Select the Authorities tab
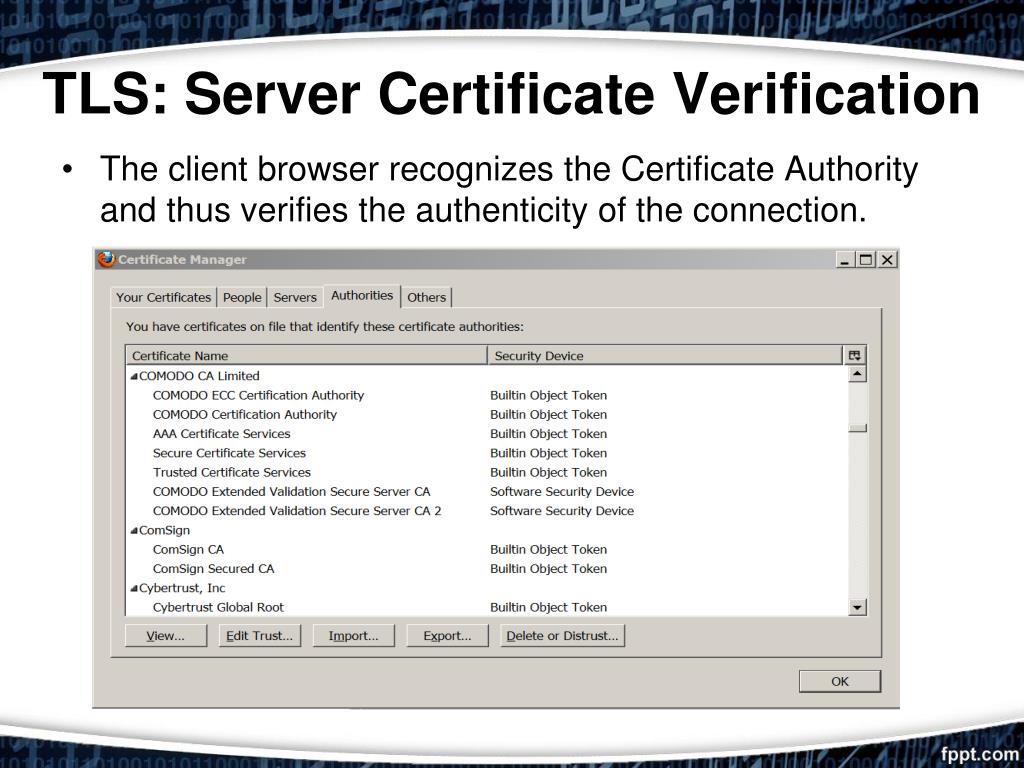The height and width of the screenshot is (768, 1024). (362, 295)
